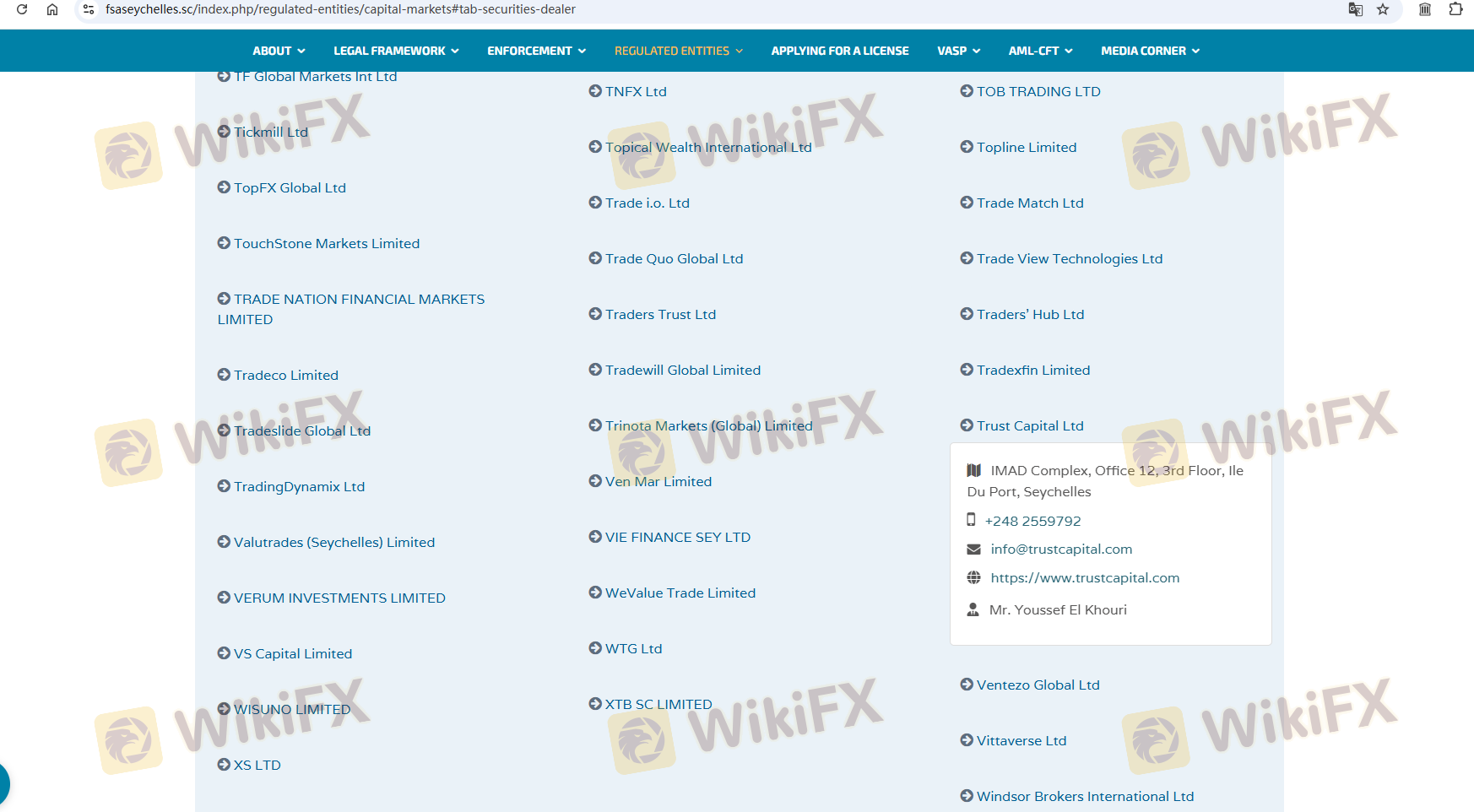Screen dimensions: 1474x812
Task: Expand Windsor Brokers International Ltd details
Action: click(x=1084, y=796)
